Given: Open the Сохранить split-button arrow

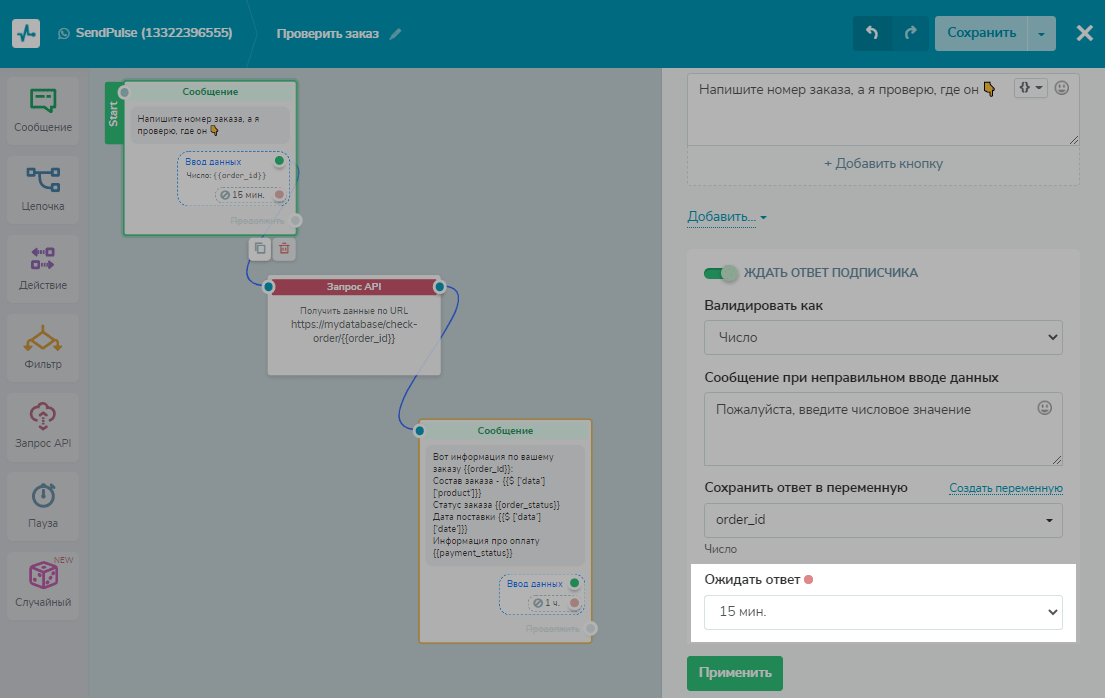Looking at the screenshot, I should [x=1041, y=33].
